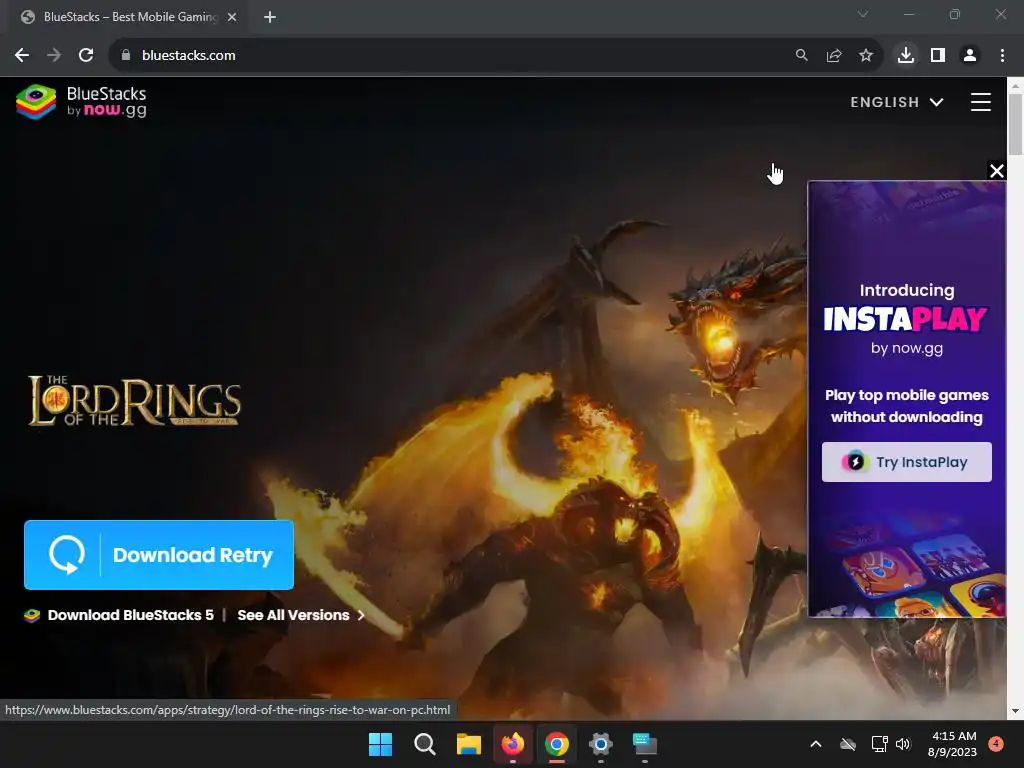1024x768 pixels.
Task: Share this page via share icon
Action: click(833, 56)
